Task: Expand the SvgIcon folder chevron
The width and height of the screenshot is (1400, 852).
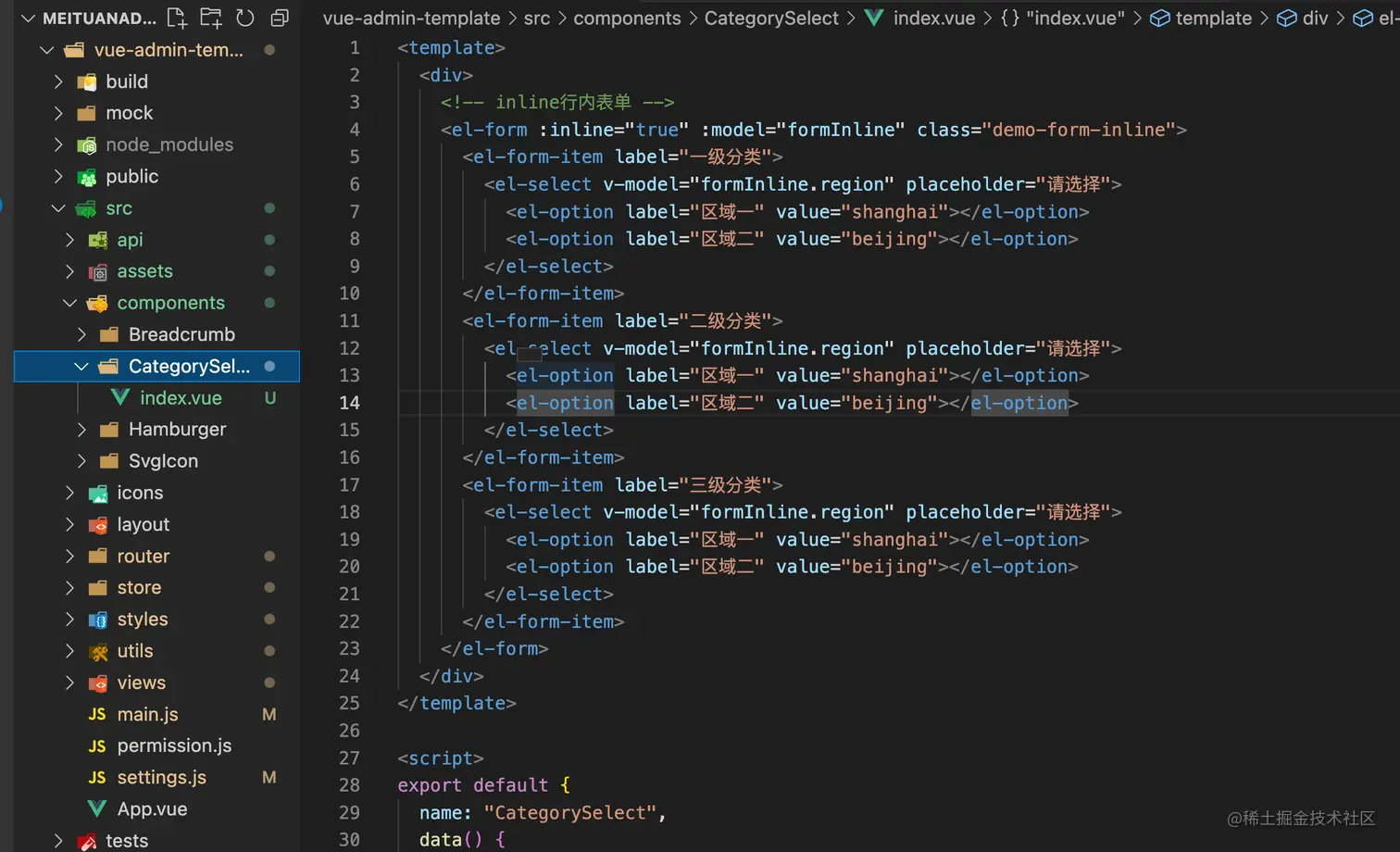Action: (81, 460)
